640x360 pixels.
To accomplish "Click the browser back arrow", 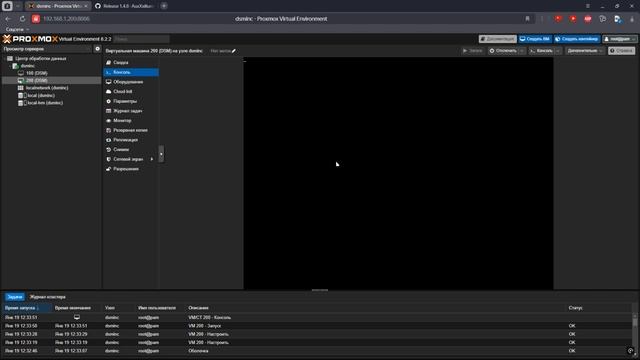I will 8,19.
